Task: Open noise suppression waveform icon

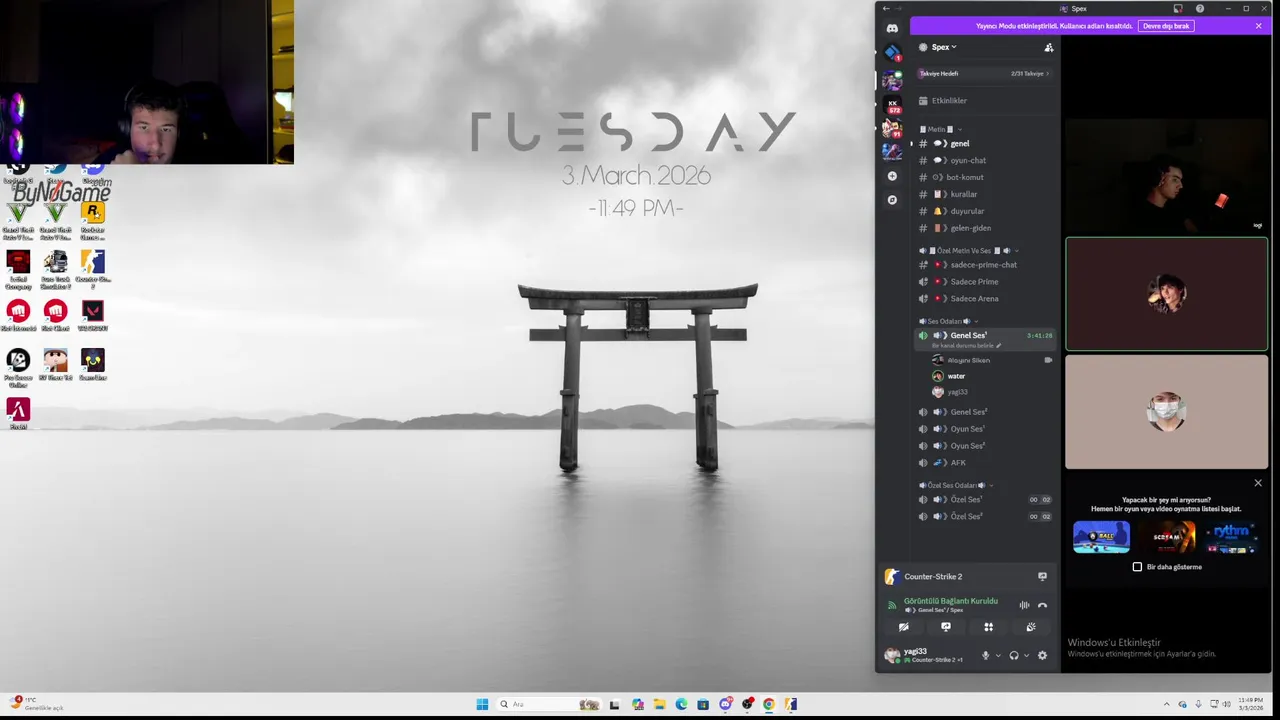Action: (1024, 605)
